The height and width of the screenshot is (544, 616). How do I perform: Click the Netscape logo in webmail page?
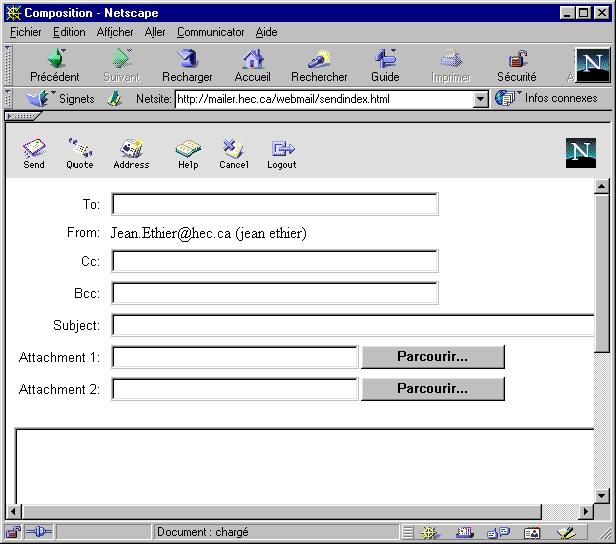point(581,153)
